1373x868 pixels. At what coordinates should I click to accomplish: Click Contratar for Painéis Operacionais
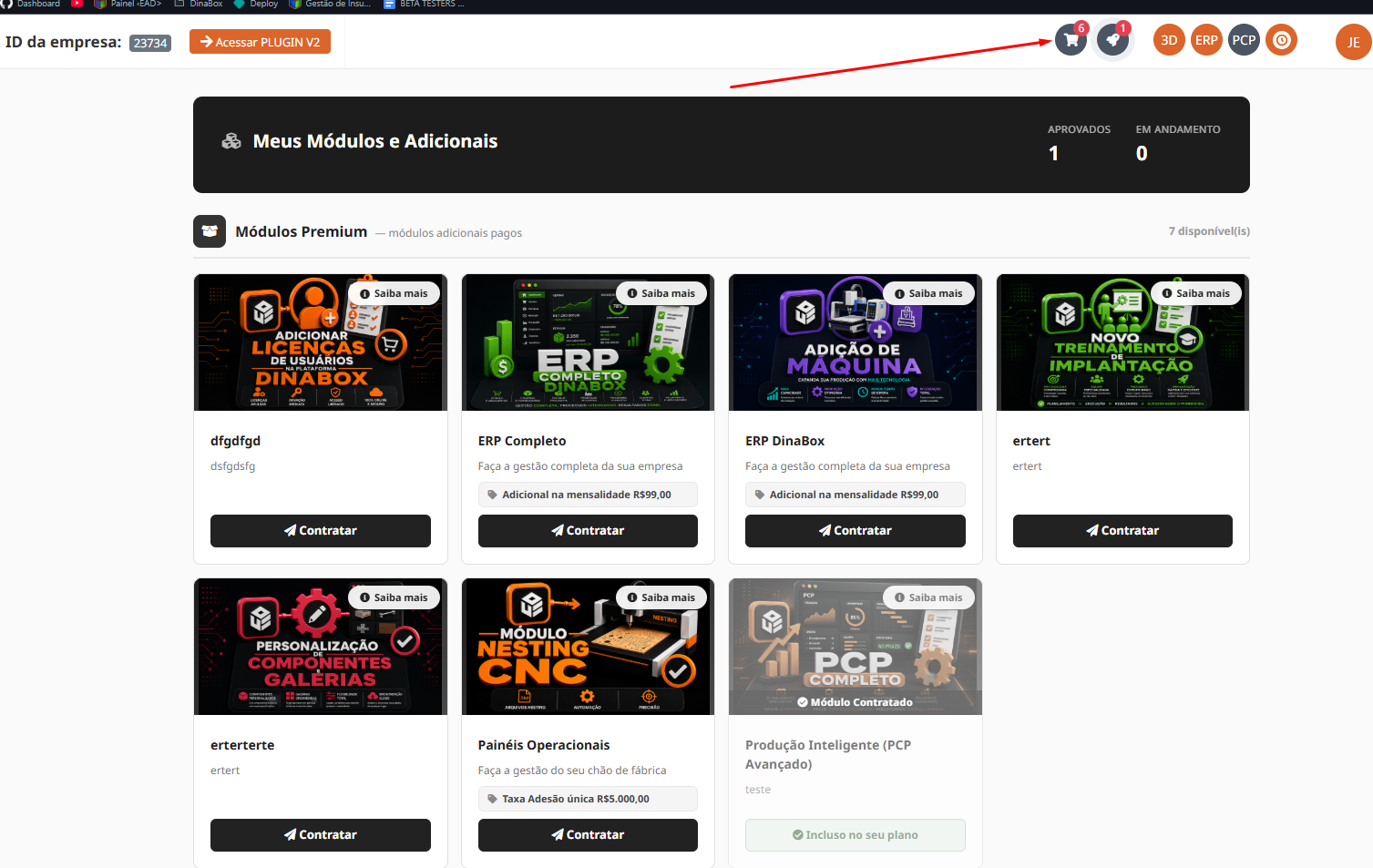[588, 835]
